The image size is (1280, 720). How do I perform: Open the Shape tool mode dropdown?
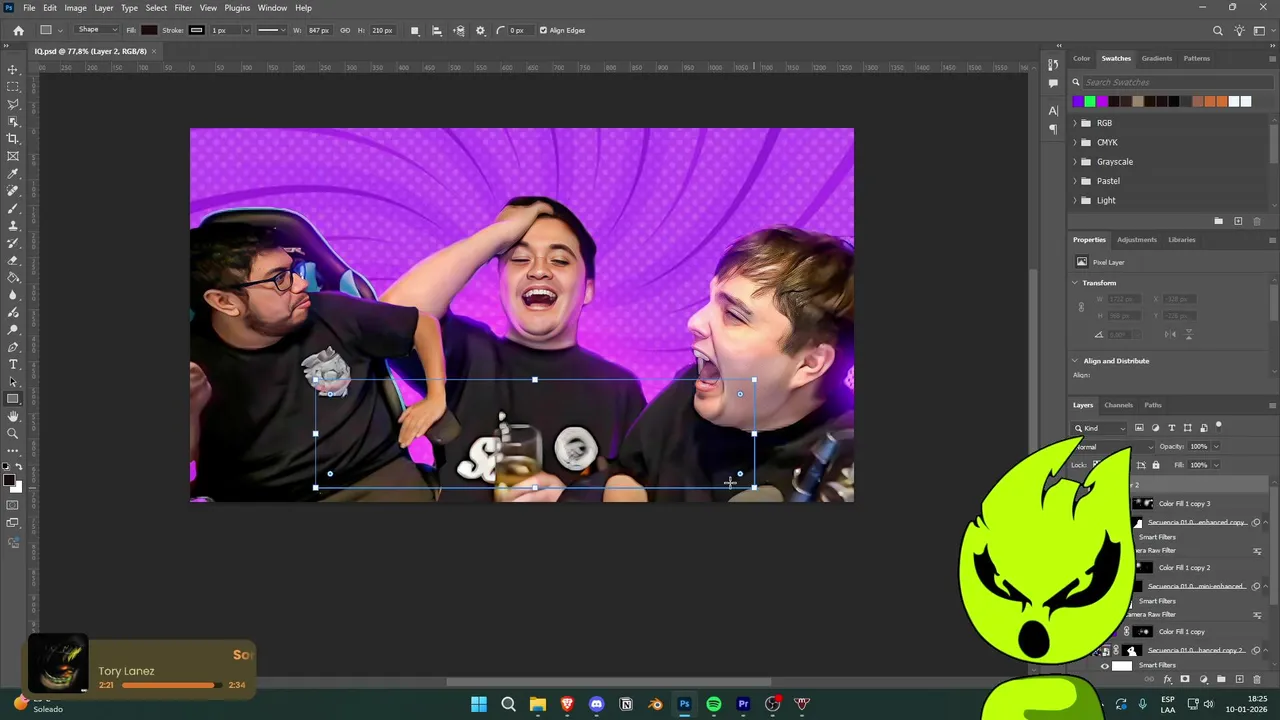point(98,30)
